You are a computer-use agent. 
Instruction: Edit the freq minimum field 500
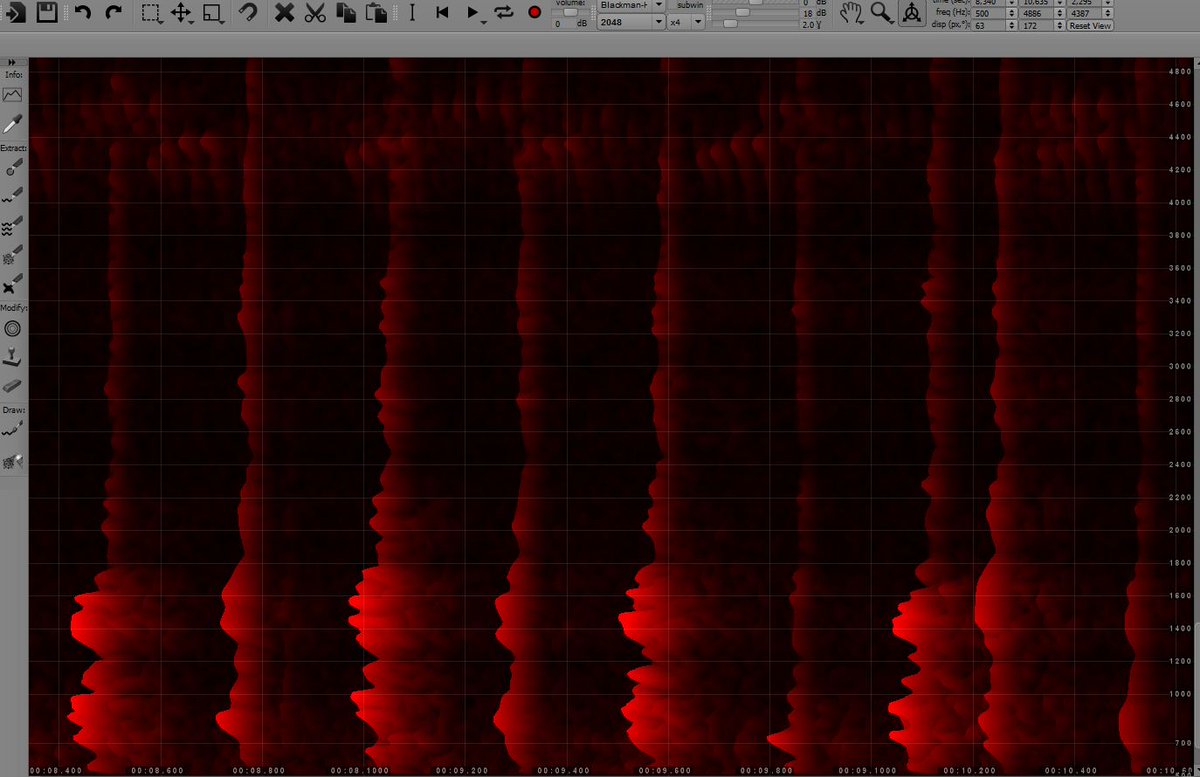pyautogui.click(x=990, y=14)
